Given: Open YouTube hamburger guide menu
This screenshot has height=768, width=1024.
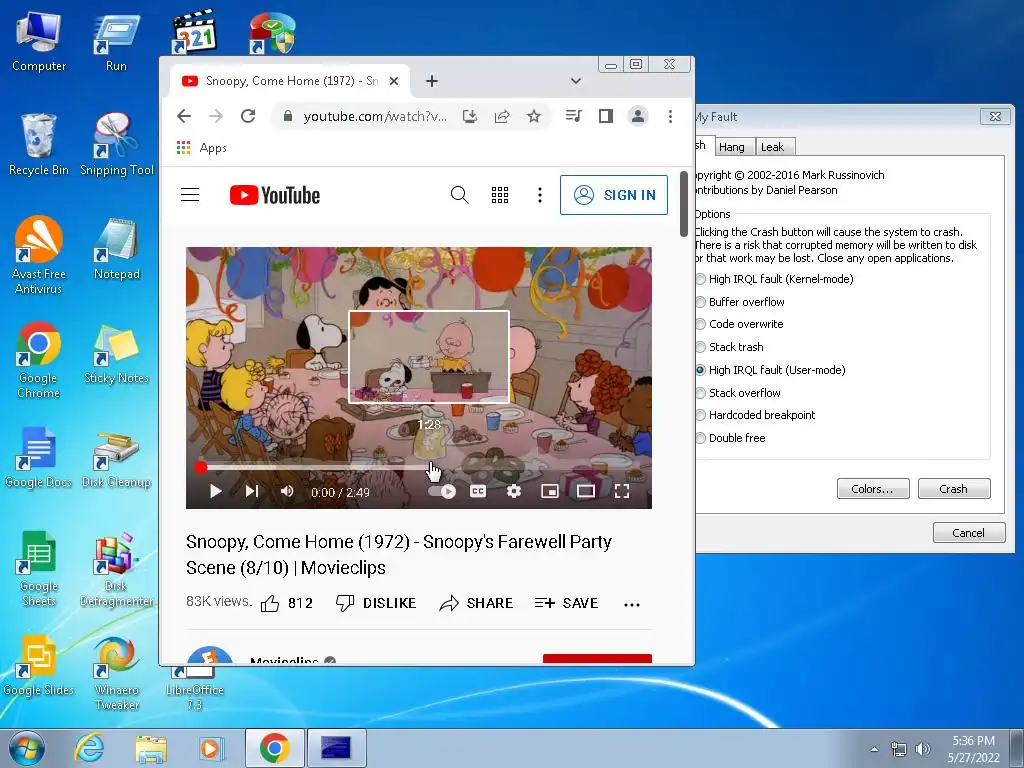Looking at the screenshot, I should [190, 195].
